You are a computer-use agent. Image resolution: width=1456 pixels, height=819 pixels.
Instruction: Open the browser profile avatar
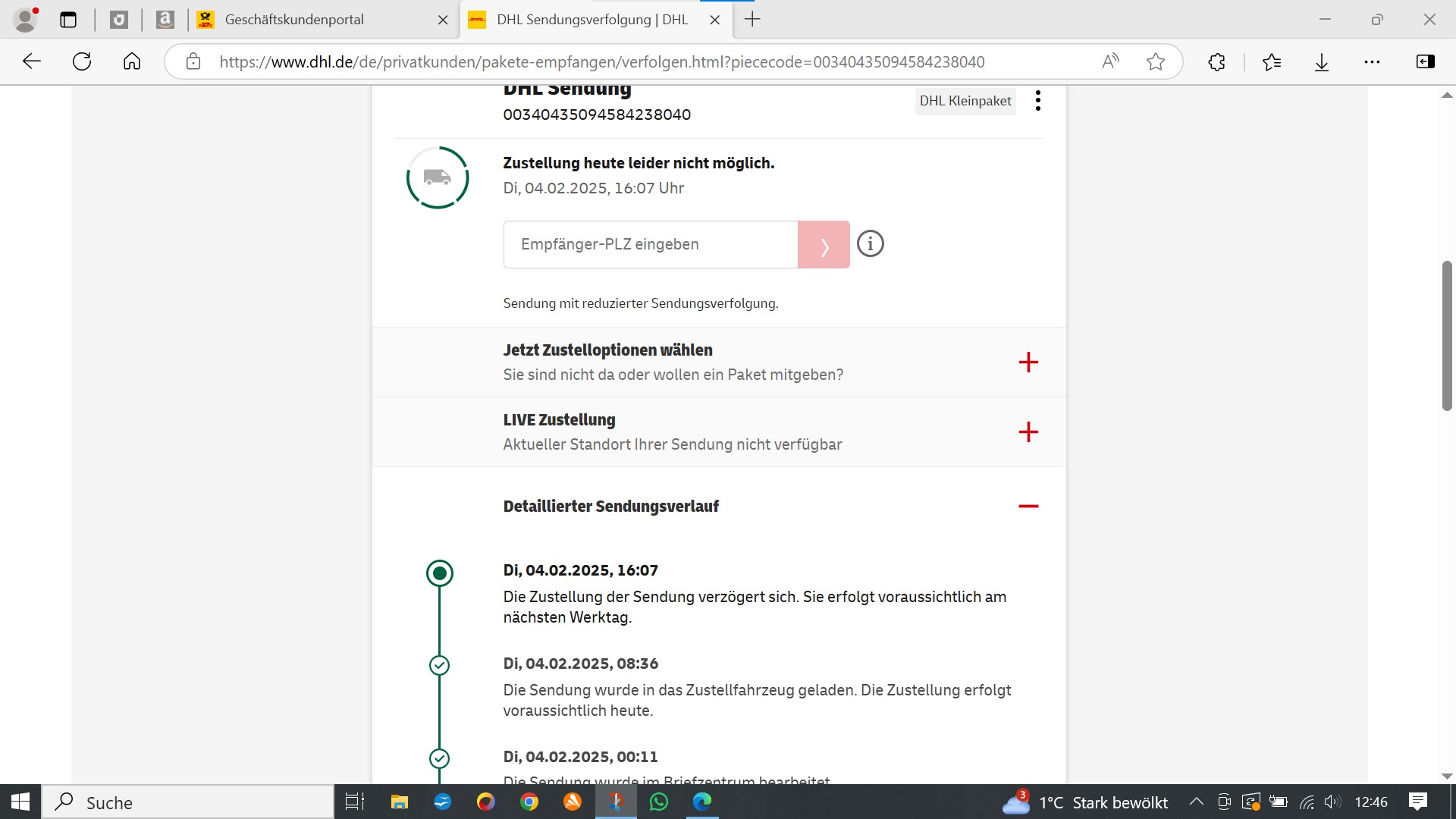[26, 20]
